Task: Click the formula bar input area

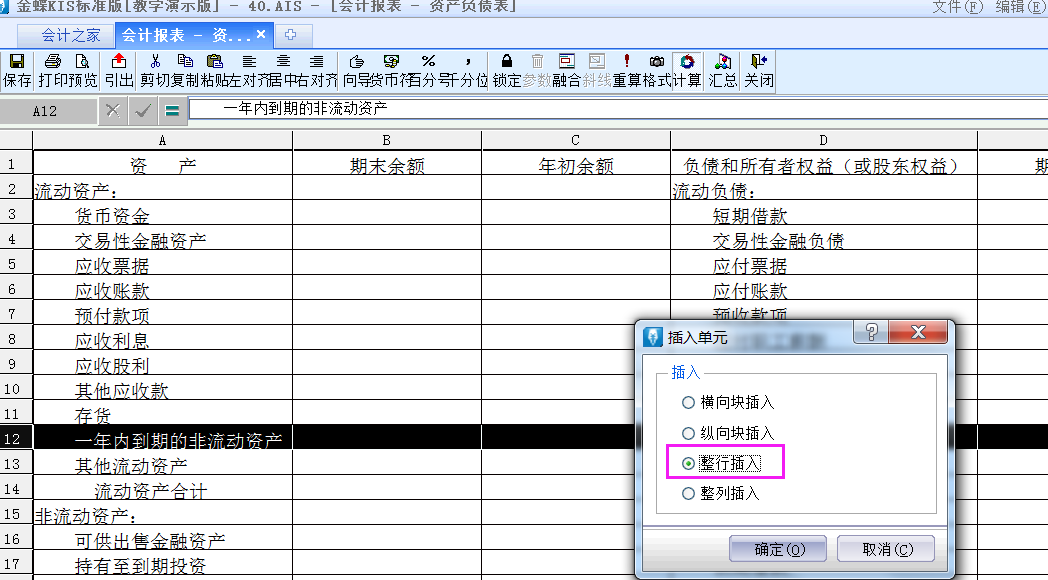Action: point(400,110)
